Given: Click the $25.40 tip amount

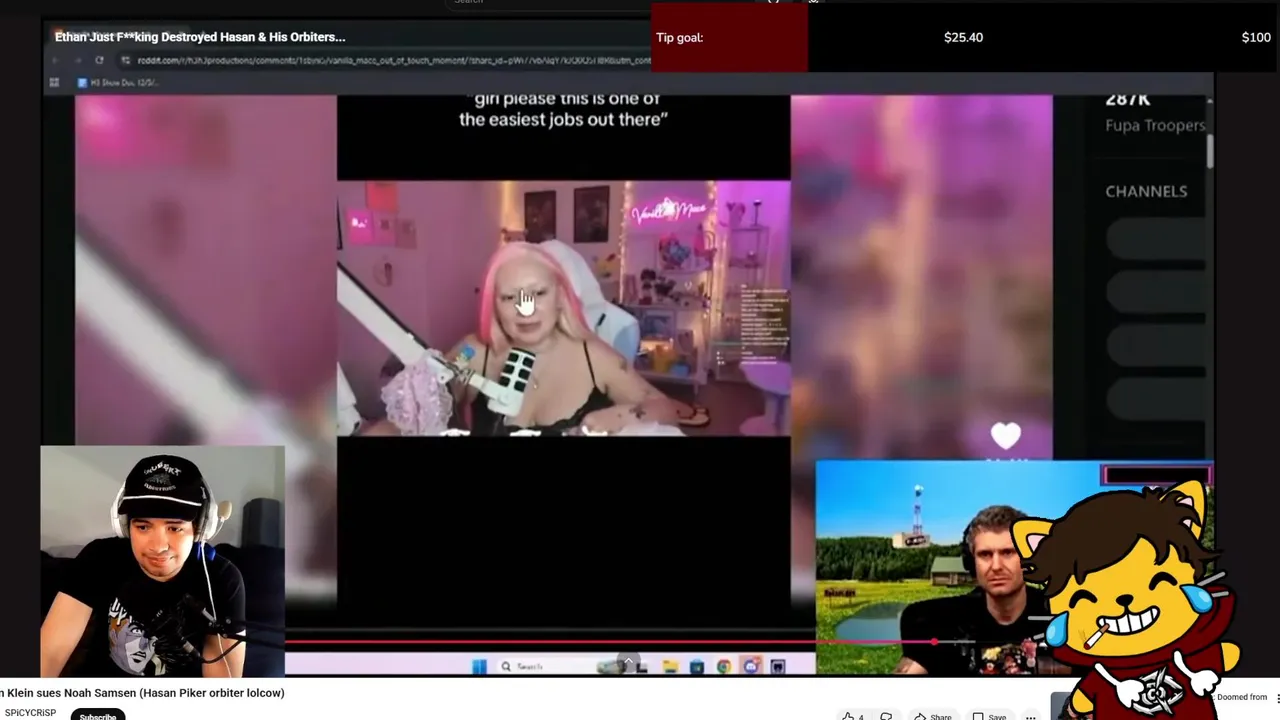Looking at the screenshot, I should (x=963, y=37).
